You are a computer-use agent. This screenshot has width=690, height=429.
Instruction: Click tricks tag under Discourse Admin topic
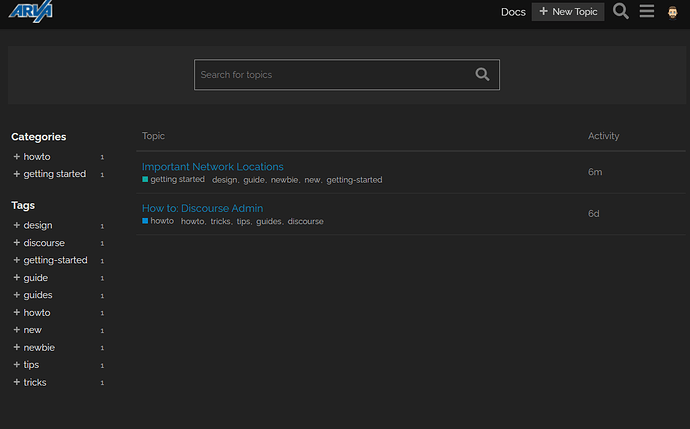pyautogui.click(x=220, y=221)
